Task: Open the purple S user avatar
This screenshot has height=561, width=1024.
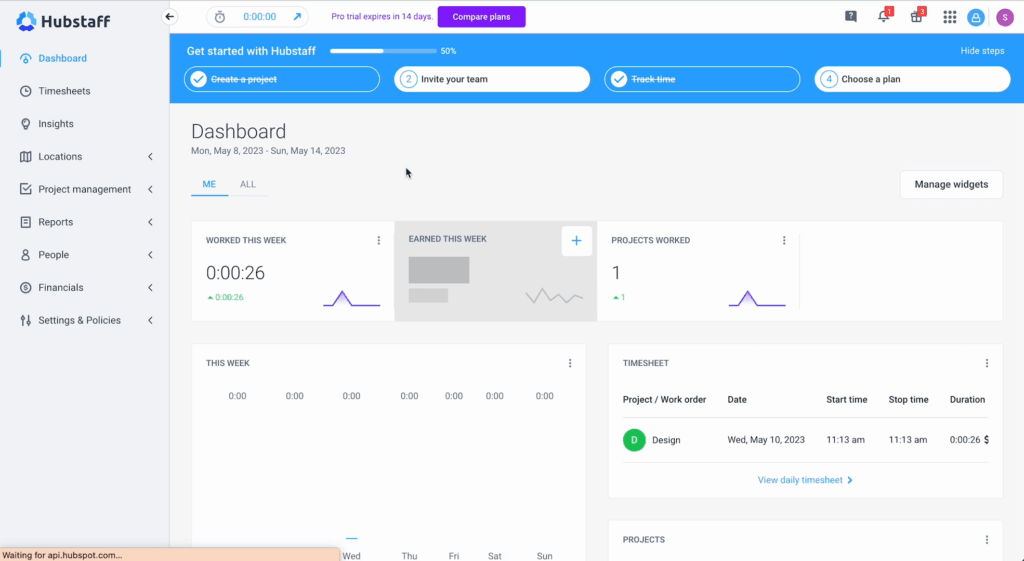Action: (x=1005, y=18)
